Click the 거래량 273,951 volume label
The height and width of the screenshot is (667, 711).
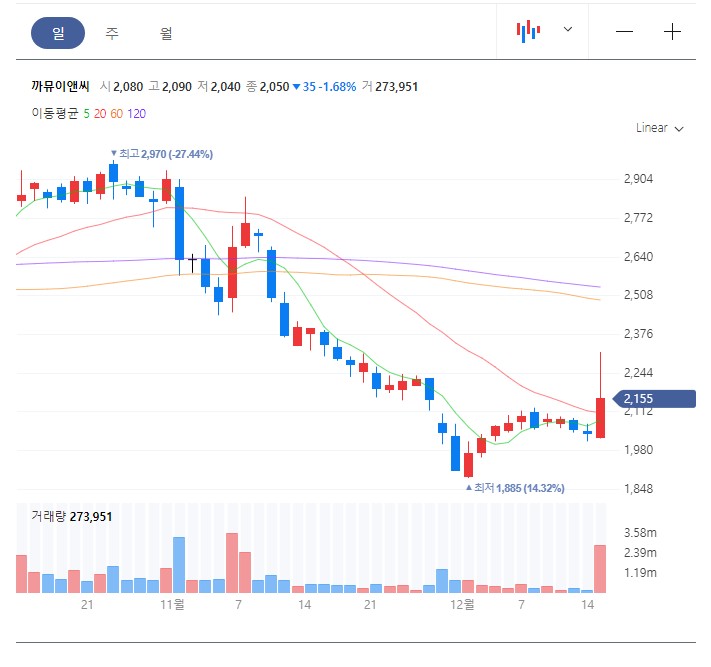[x=72, y=516]
